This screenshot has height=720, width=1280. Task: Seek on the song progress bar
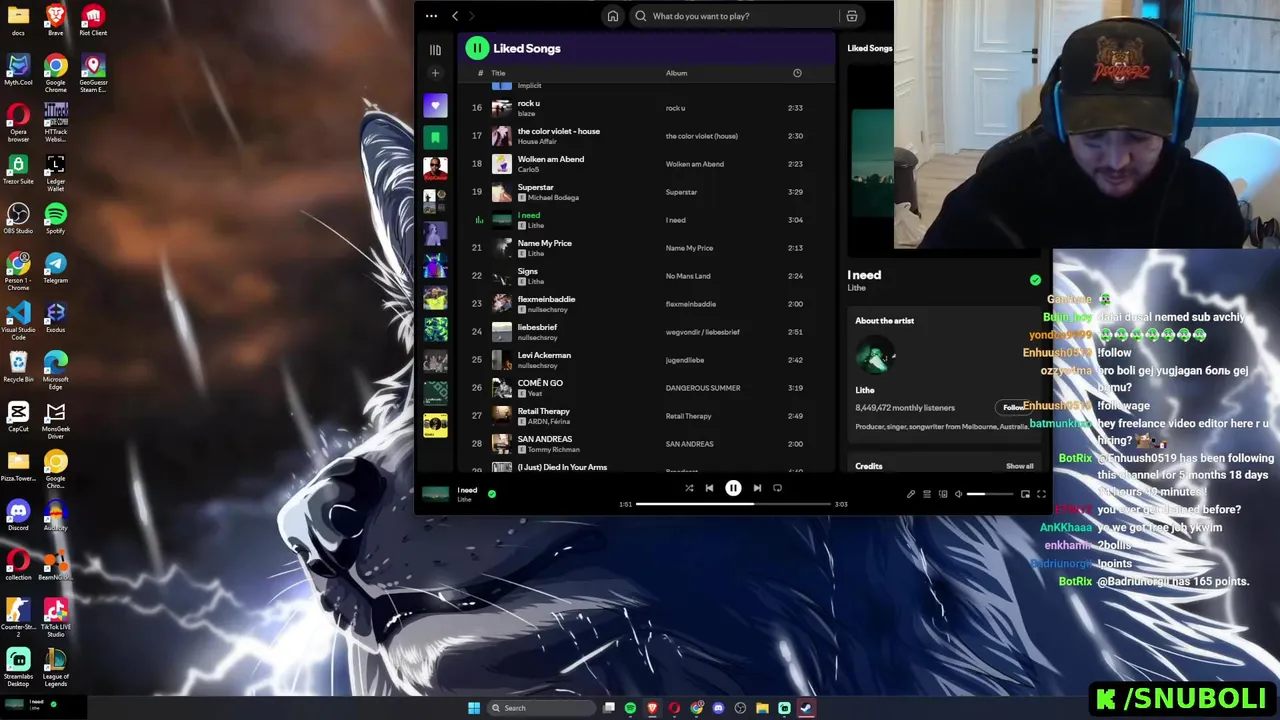[x=733, y=504]
